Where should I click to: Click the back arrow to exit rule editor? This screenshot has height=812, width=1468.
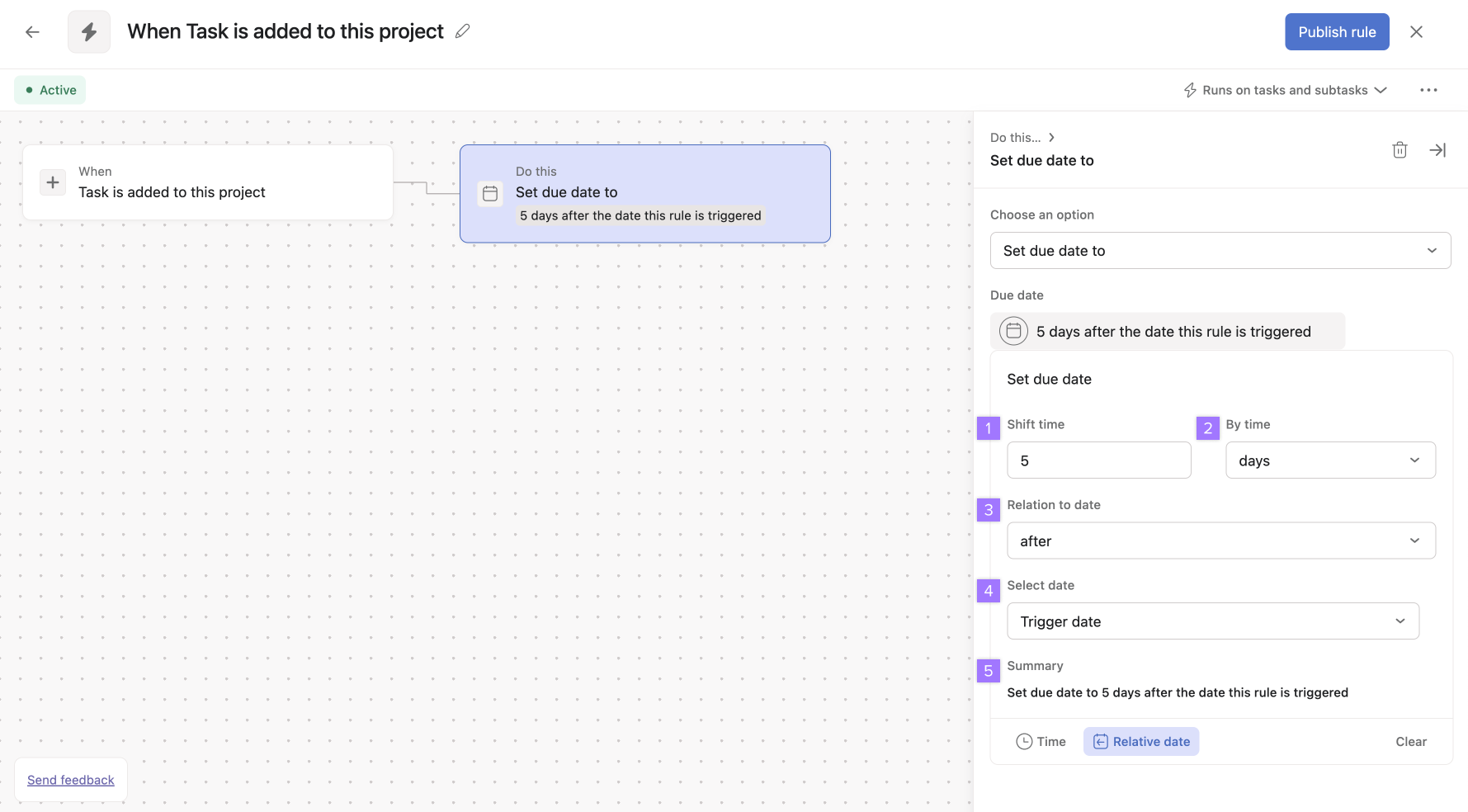pyautogui.click(x=31, y=31)
